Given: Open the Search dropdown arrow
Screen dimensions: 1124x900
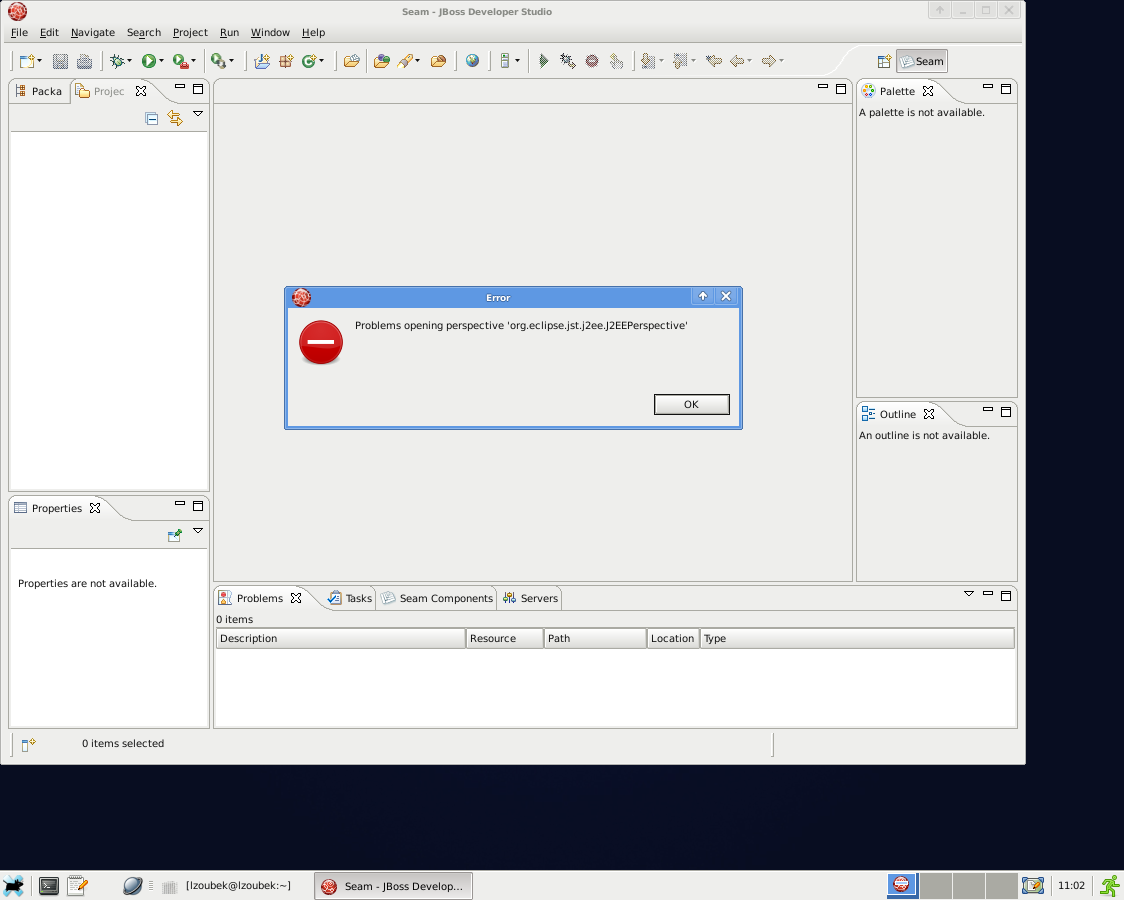Looking at the screenshot, I should (418, 62).
